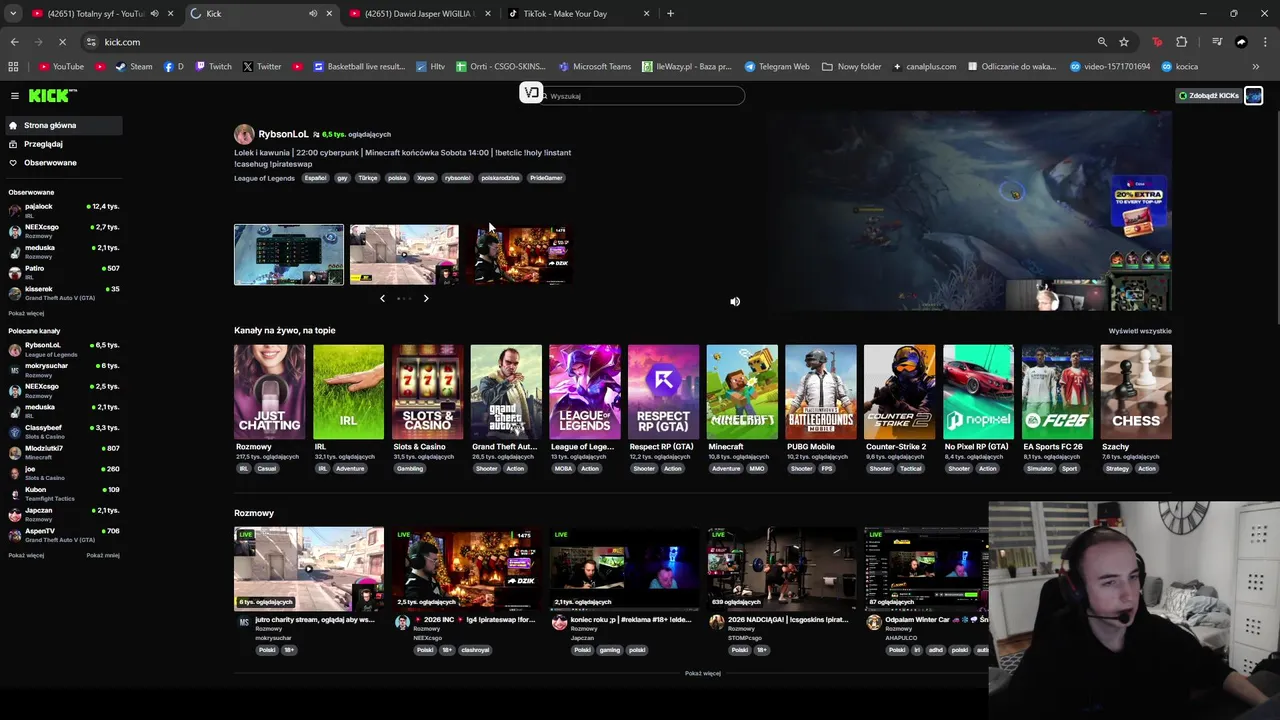Viewport: 1280px width, 720px height.
Task: Click the green KICK logo
Action: pyautogui.click(x=52, y=95)
